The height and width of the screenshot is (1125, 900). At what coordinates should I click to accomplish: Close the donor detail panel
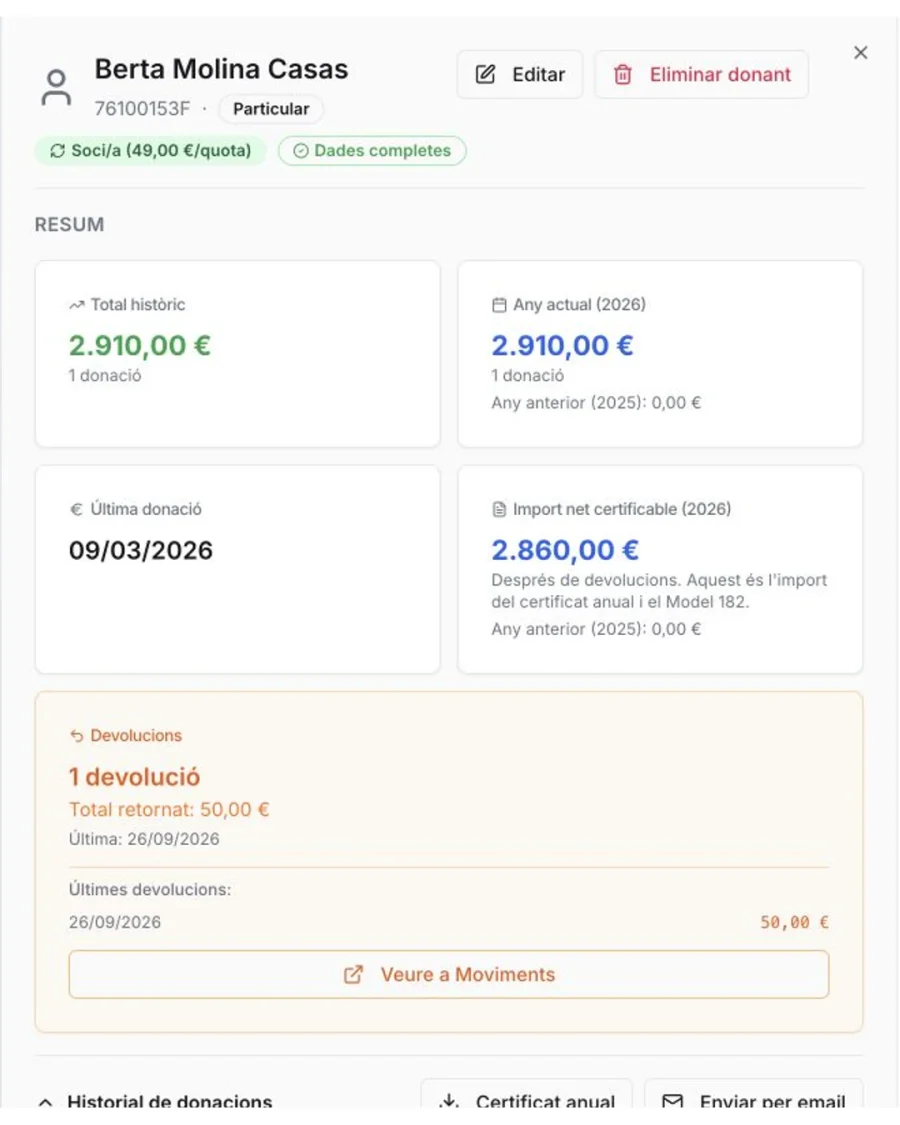pyautogui.click(x=860, y=52)
